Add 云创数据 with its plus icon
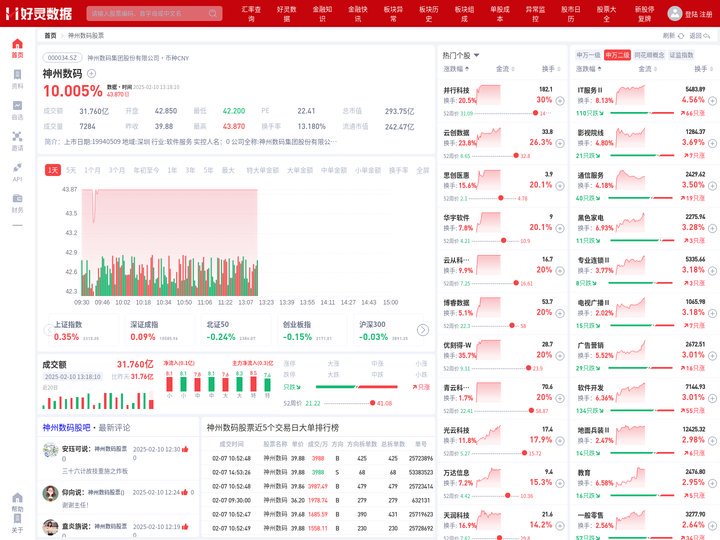This screenshot has width=720, height=540. tap(560, 143)
